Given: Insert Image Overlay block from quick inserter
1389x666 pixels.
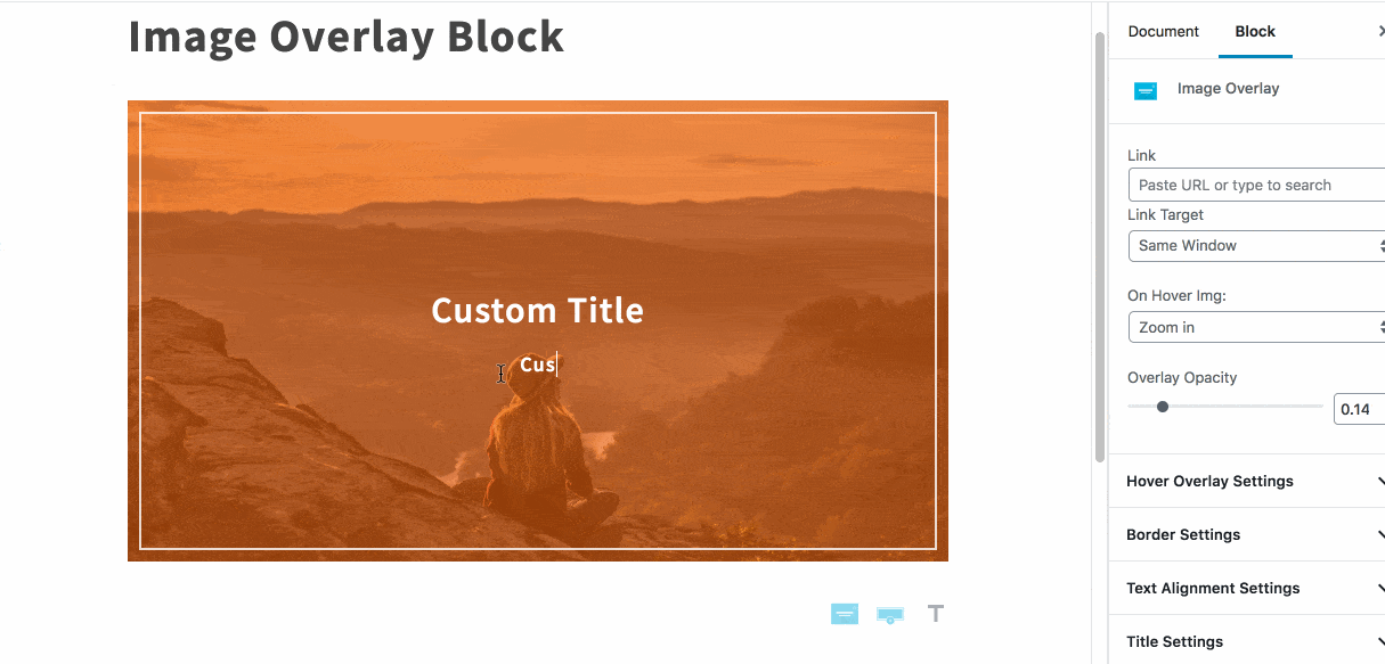Looking at the screenshot, I should [844, 614].
